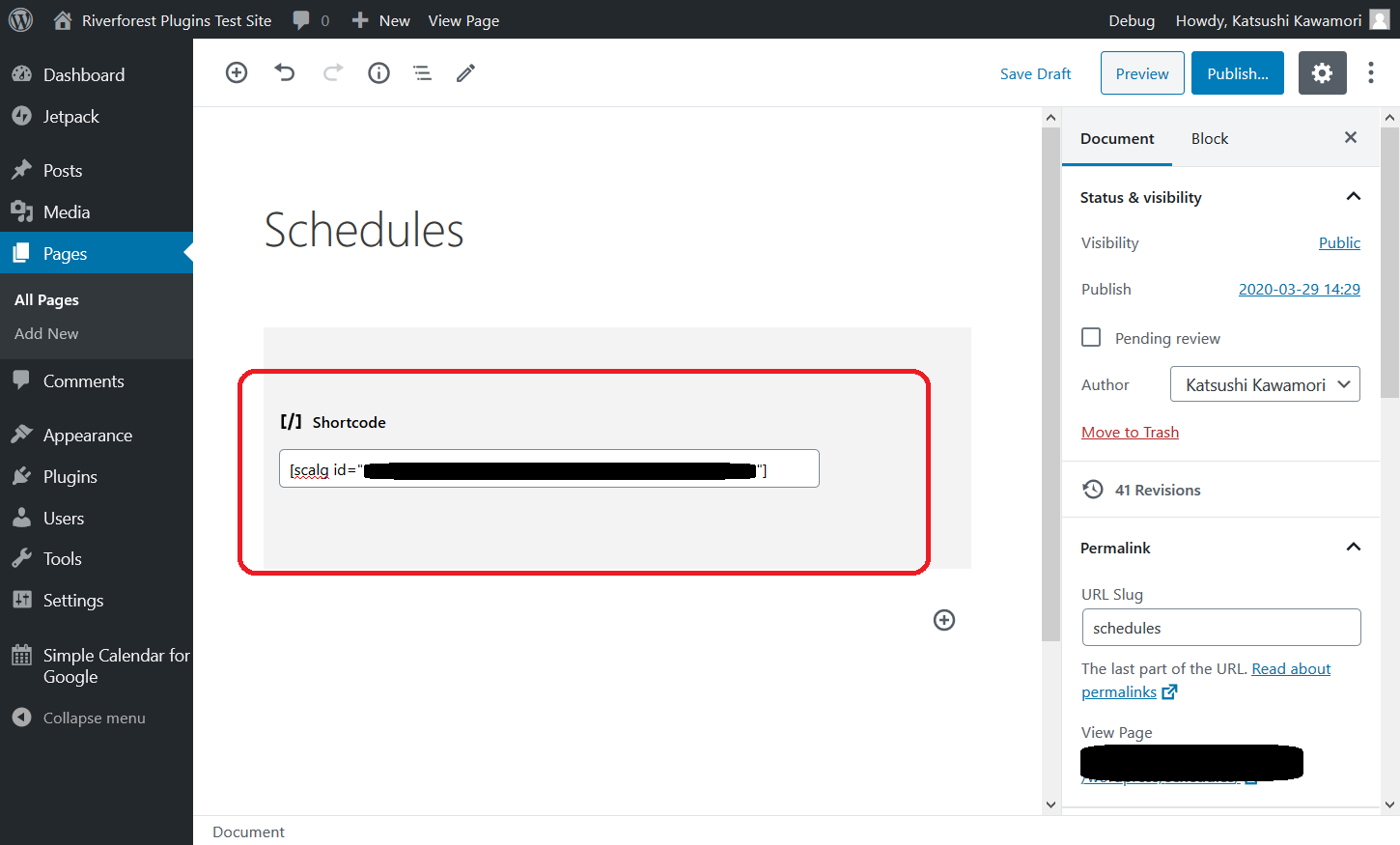Switch to the Block tab
The height and width of the screenshot is (845, 1400).
pos(1210,138)
